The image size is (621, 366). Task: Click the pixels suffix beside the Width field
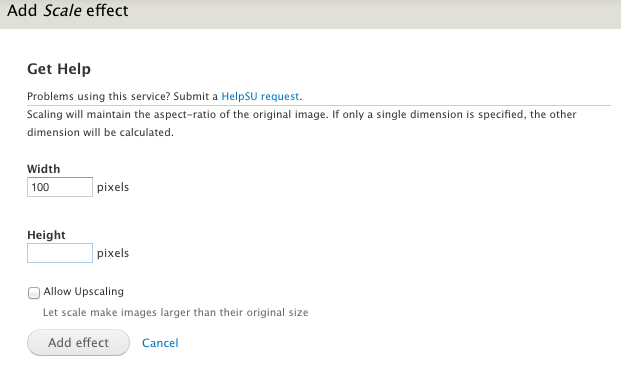pyautogui.click(x=113, y=187)
